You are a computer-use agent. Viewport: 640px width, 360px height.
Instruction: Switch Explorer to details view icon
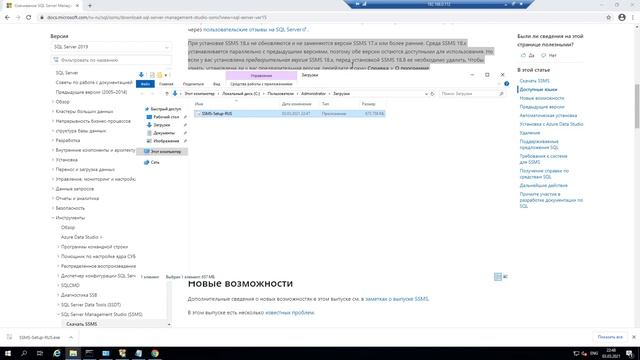pos(498,277)
